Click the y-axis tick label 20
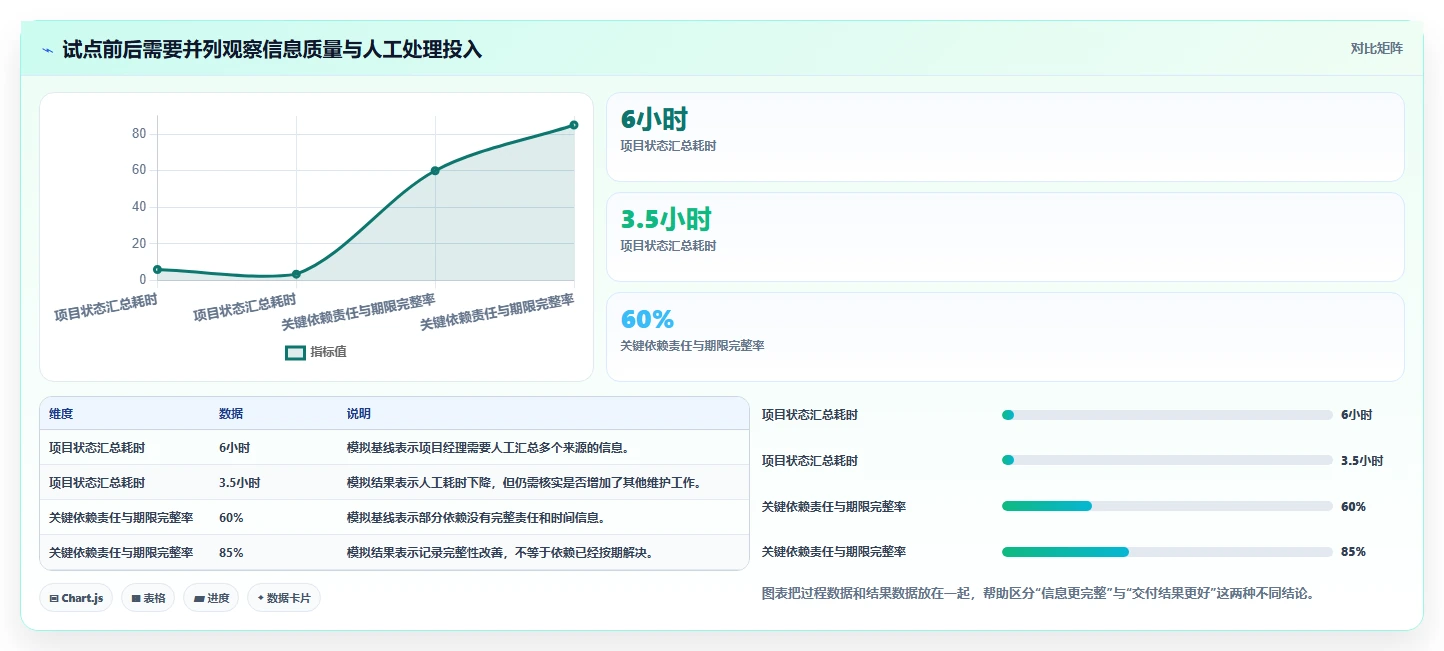The image size is (1444, 651). tap(139, 243)
